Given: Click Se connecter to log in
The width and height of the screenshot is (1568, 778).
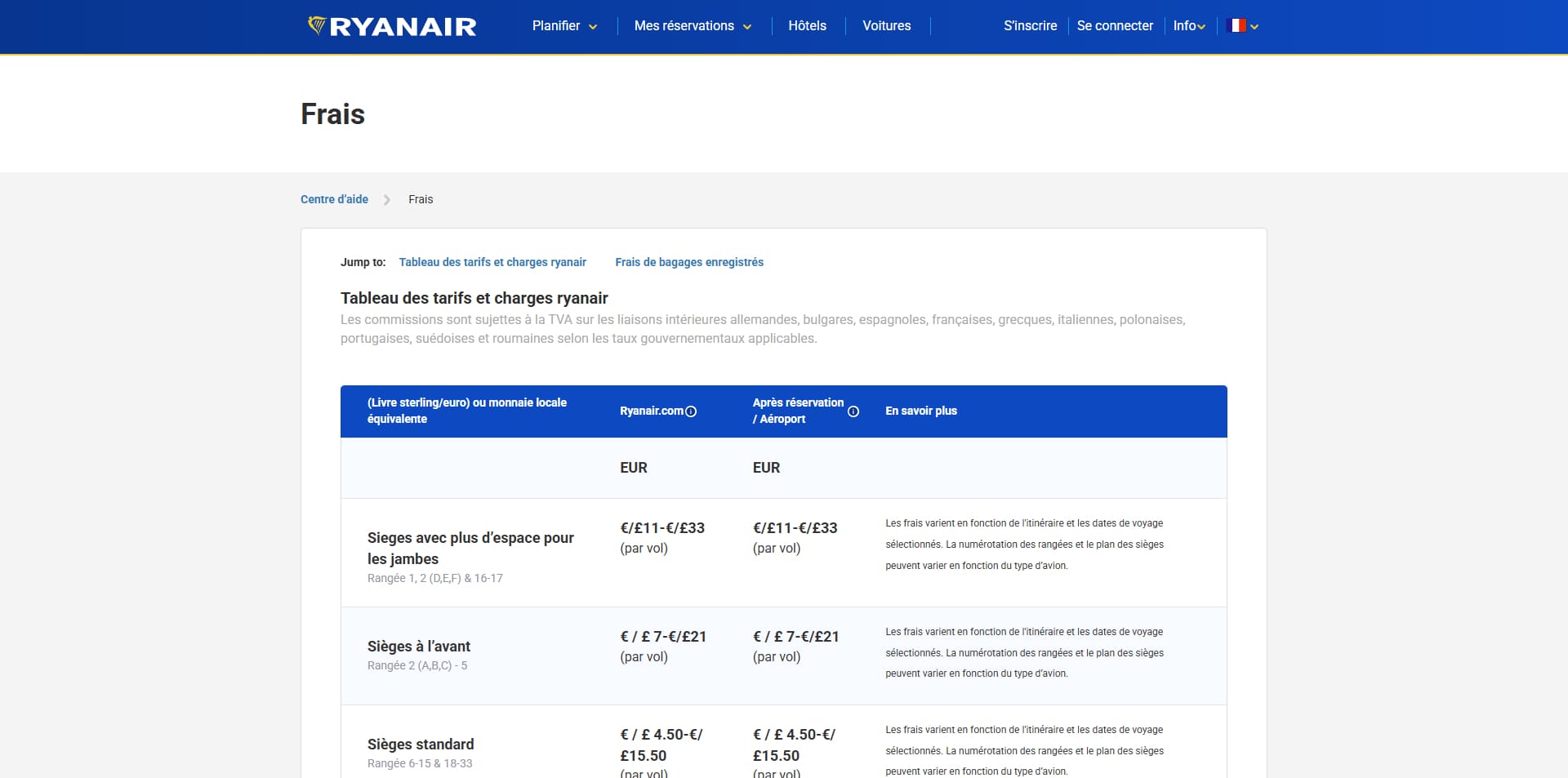Looking at the screenshot, I should [1115, 26].
